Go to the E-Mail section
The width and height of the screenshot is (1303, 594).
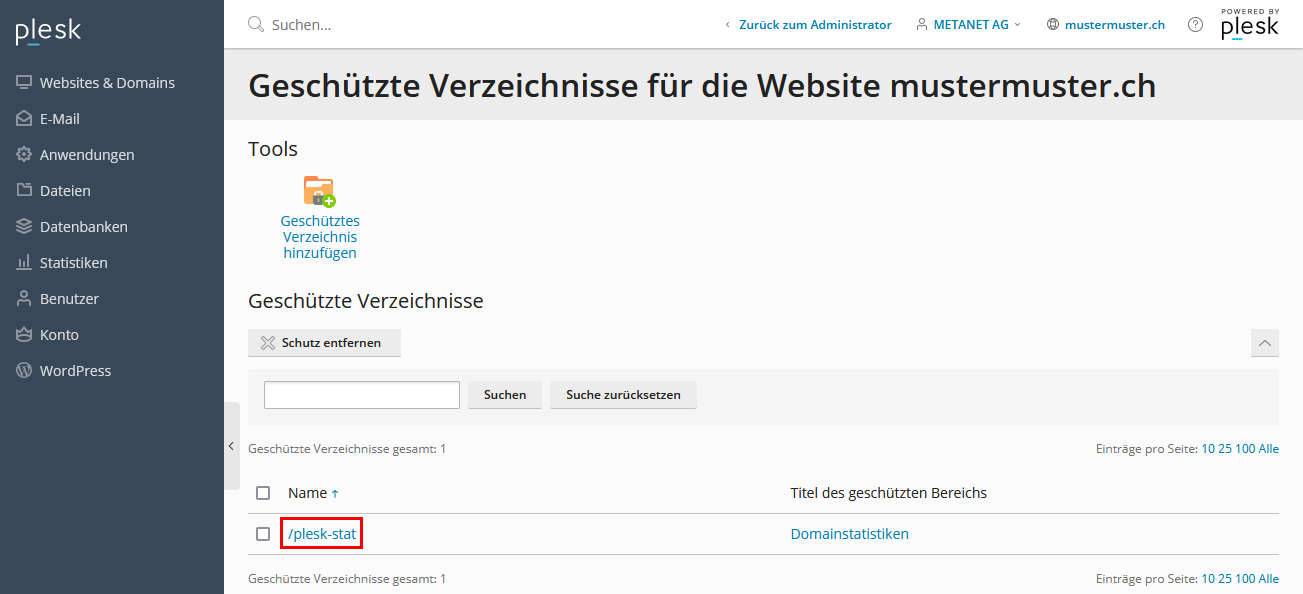[x=59, y=119]
